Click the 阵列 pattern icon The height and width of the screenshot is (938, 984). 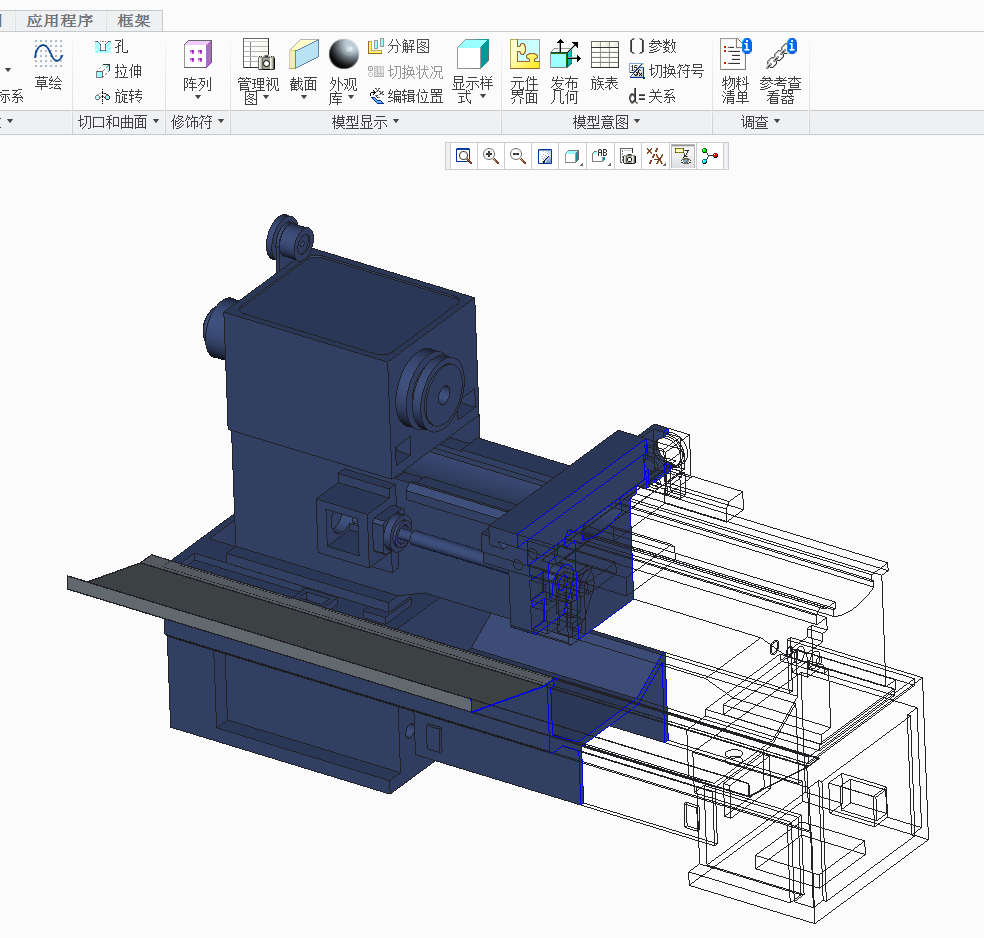click(197, 55)
